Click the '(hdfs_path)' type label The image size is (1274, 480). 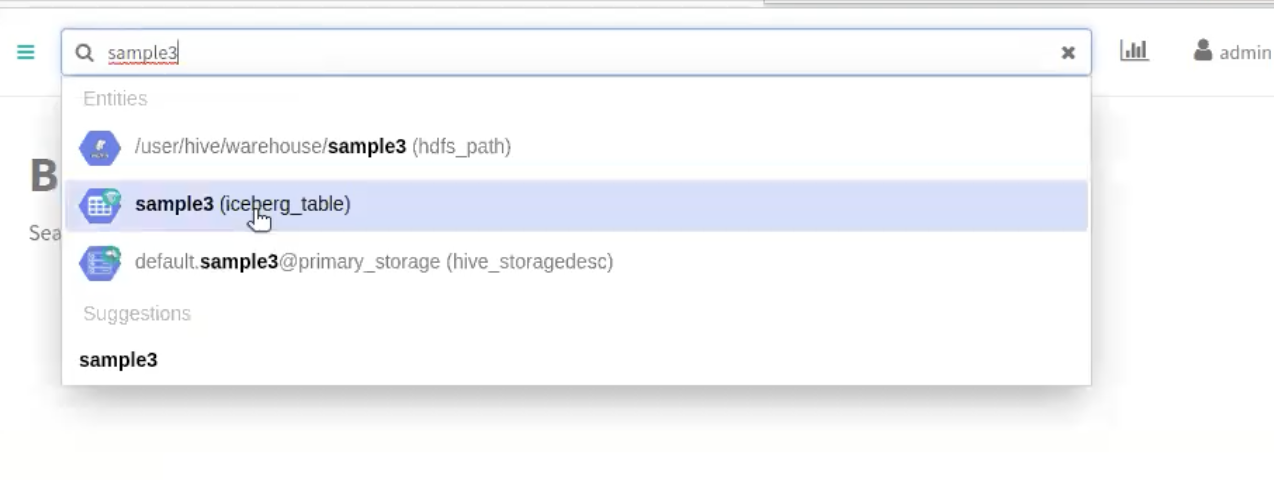(x=461, y=147)
